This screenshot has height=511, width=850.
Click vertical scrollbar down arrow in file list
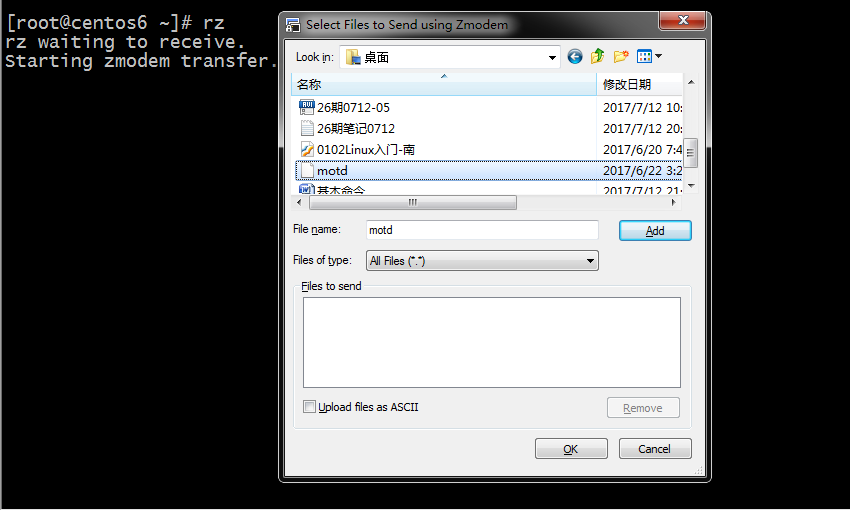(691, 186)
